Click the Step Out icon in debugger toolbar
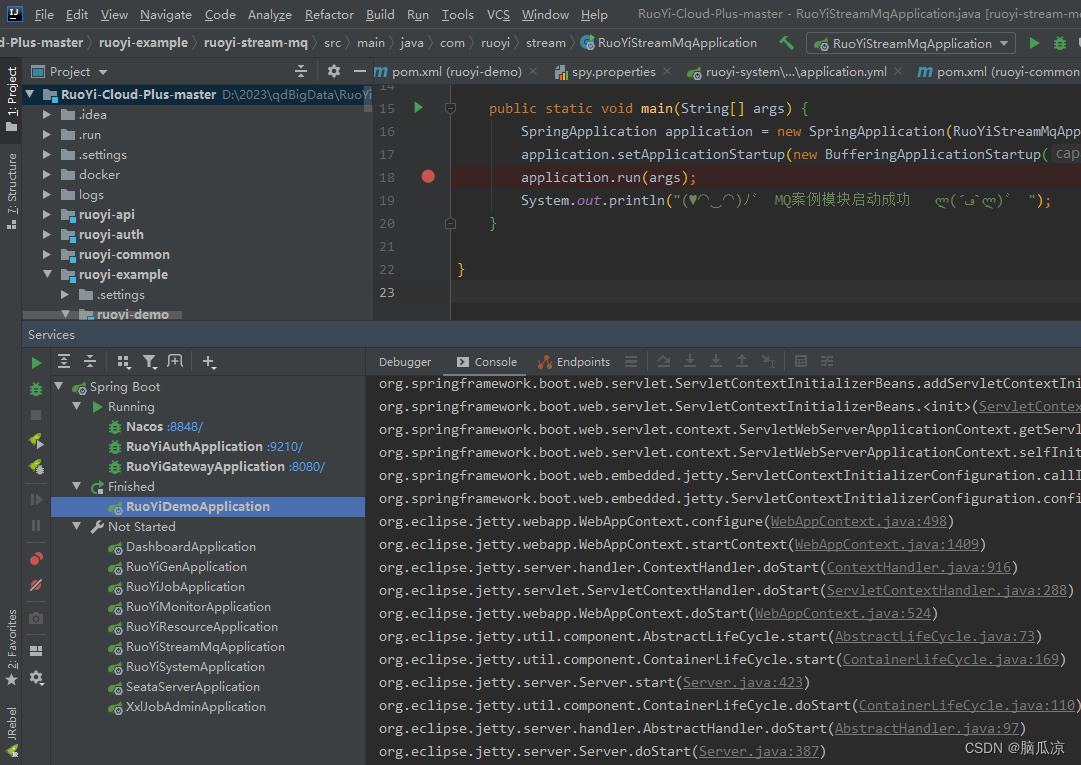This screenshot has width=1081, height=765. click(x=742, y=361)
